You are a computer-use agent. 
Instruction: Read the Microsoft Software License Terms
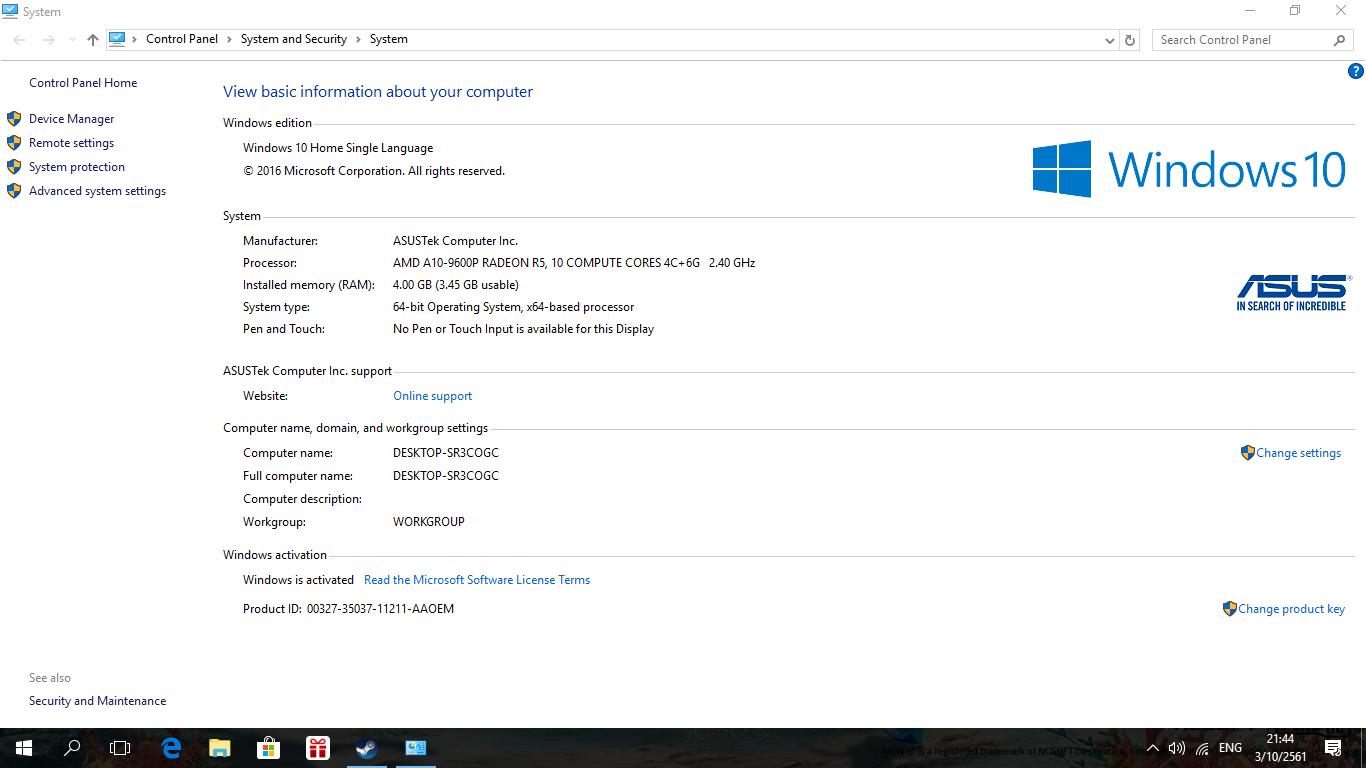pos(477,580)
